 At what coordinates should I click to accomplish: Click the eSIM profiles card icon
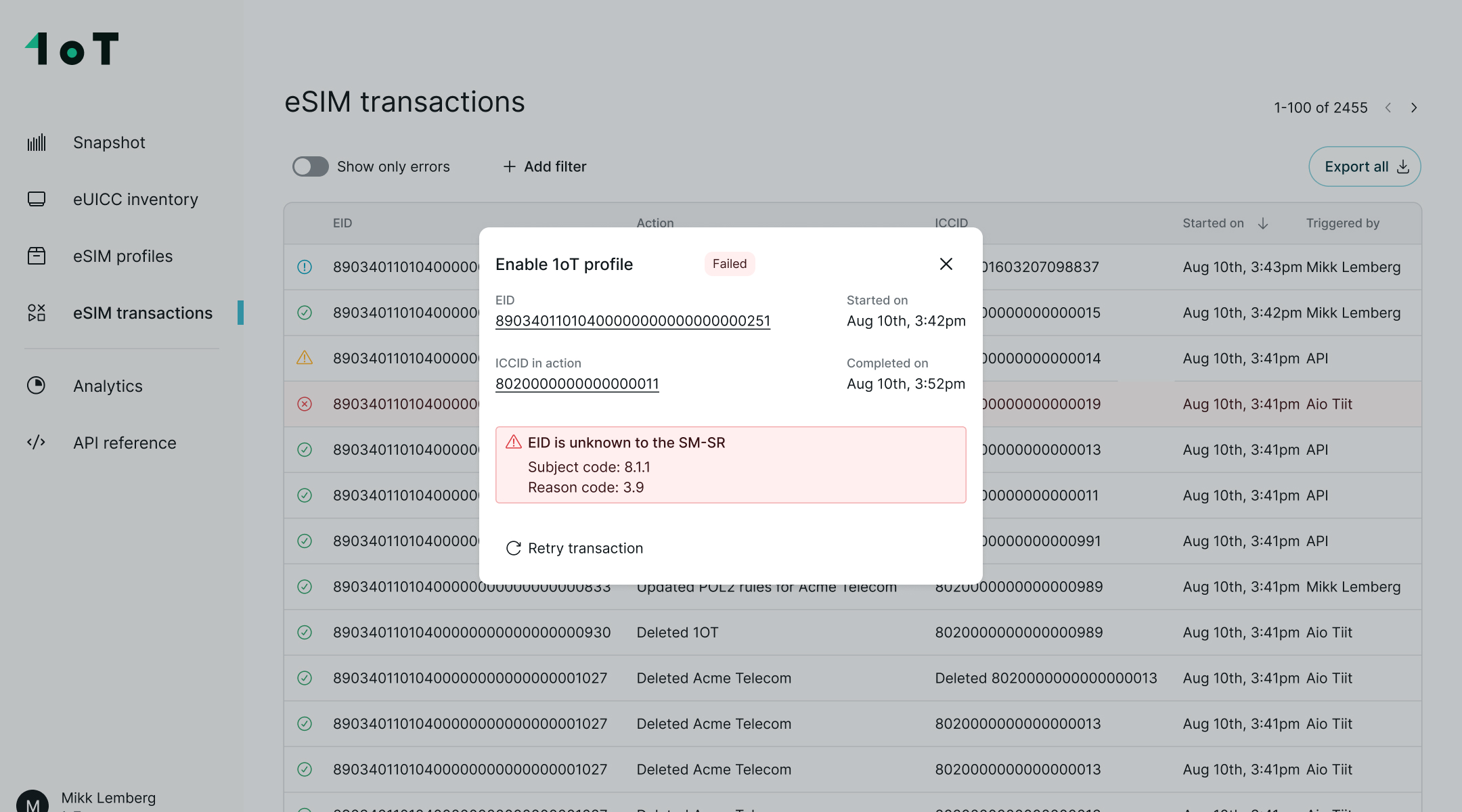pos(37,256)
